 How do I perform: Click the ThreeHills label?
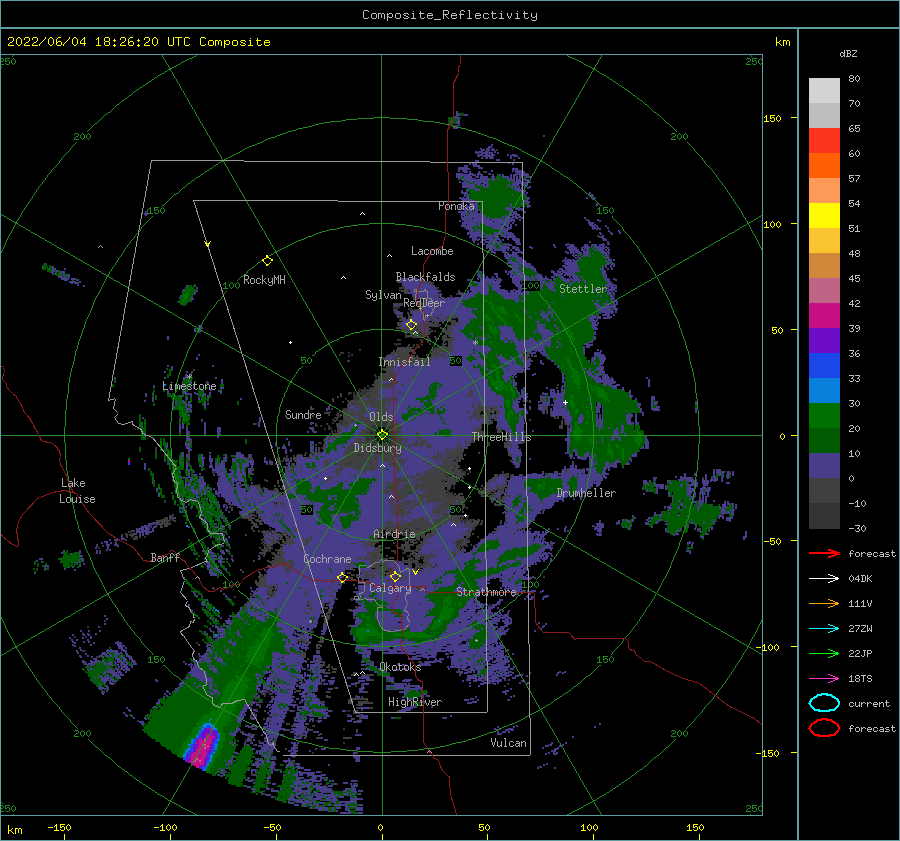click(x=502, y=437)
